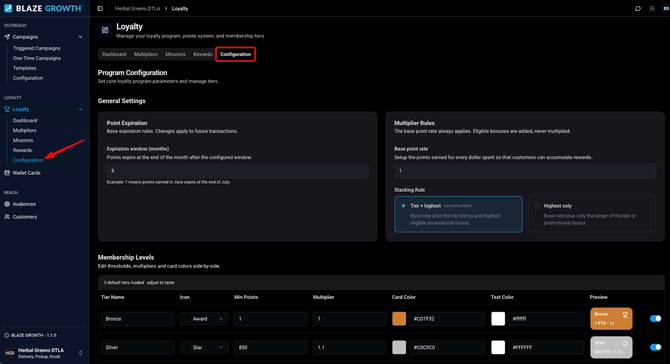Click the Bronze card color swatch
670x364 pixels.
pos(399,319)
